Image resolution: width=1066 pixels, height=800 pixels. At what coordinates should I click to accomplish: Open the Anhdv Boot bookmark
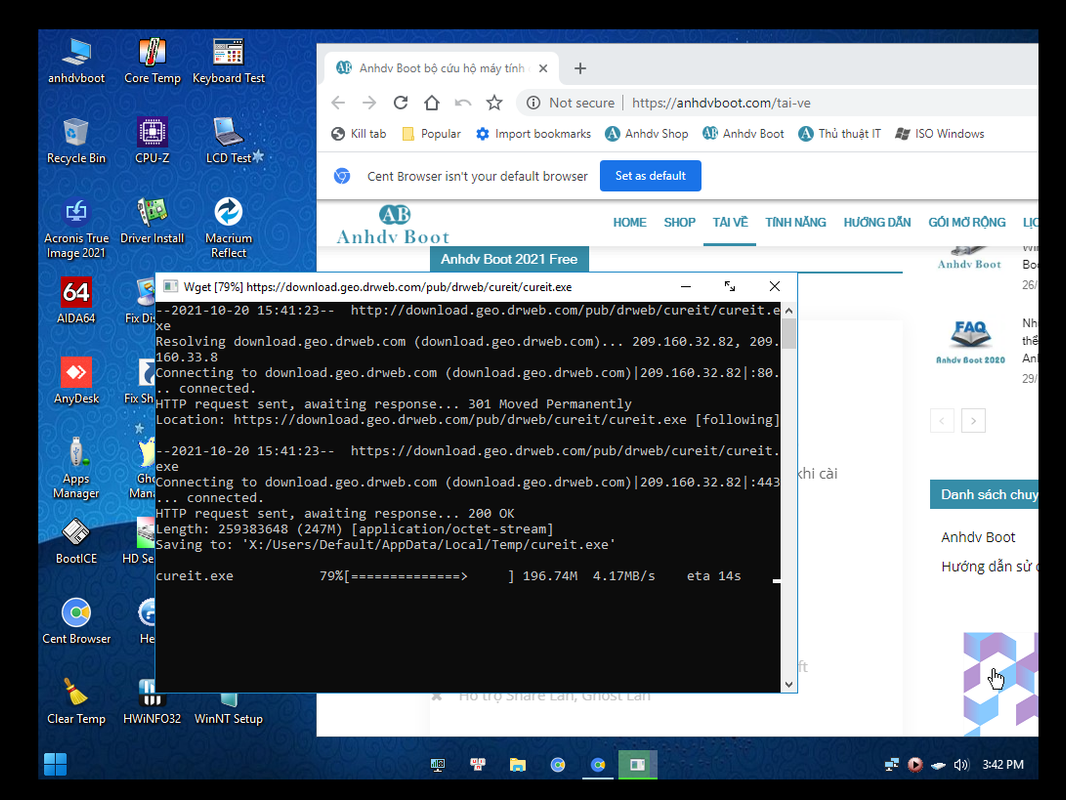click(x=743, y=134)
